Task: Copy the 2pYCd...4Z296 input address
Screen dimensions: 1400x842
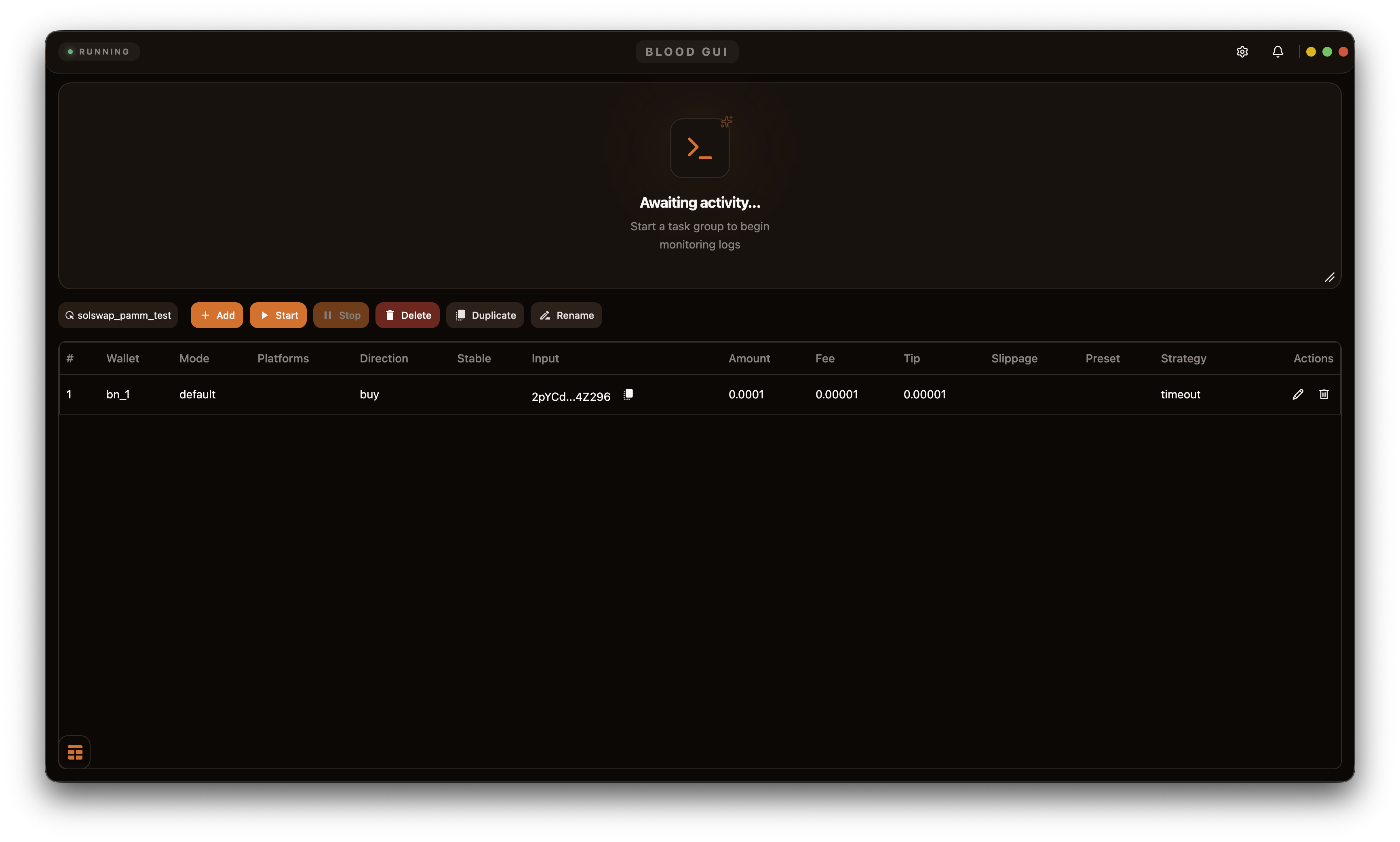Action: 628,394
